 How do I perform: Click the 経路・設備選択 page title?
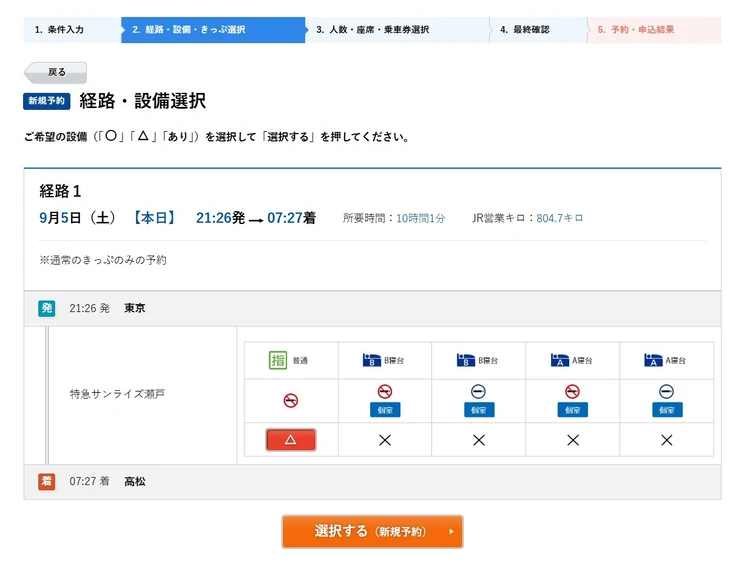click(143, 101)
